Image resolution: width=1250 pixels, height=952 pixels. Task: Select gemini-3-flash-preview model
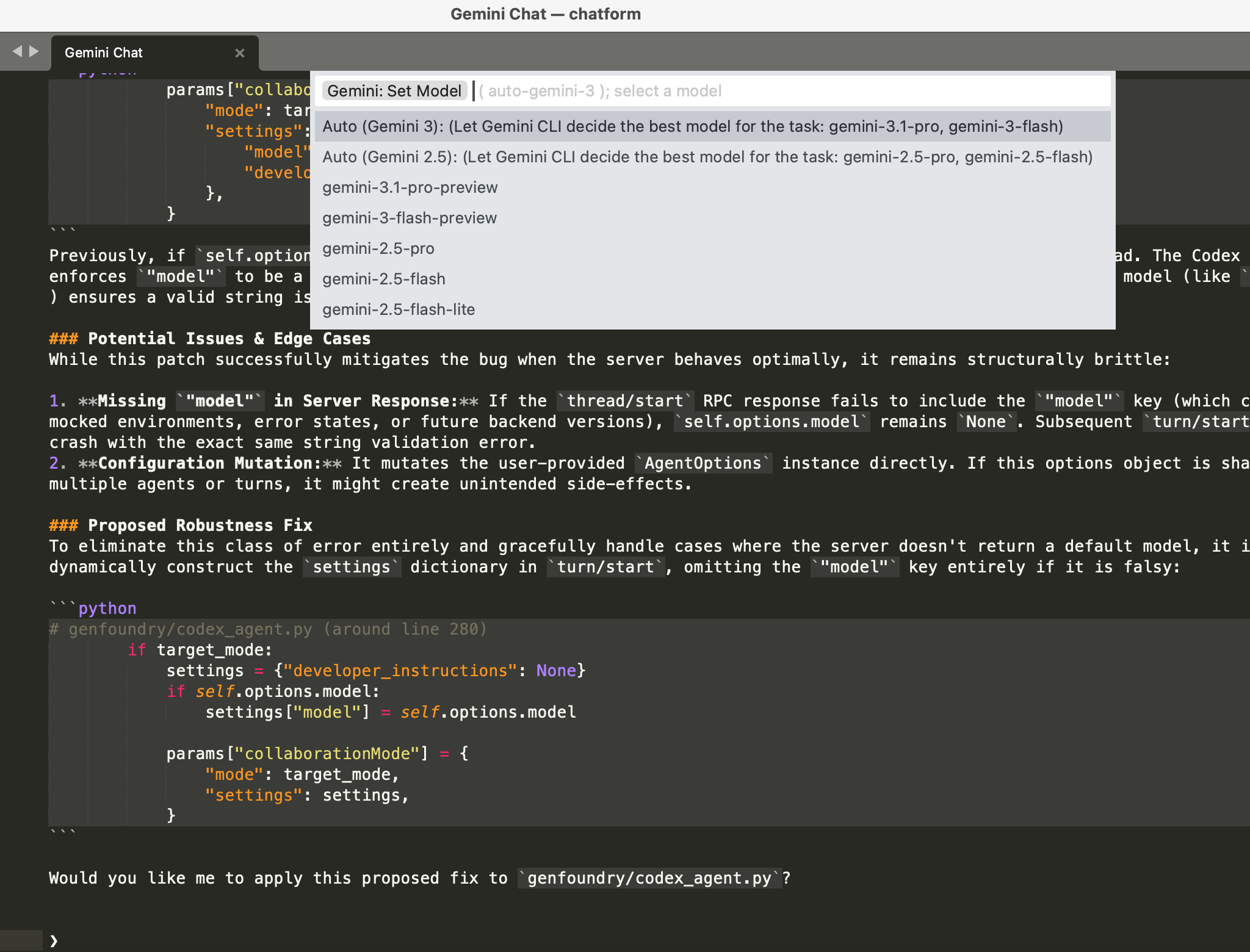pyautogui.click(x=712, y=218)
